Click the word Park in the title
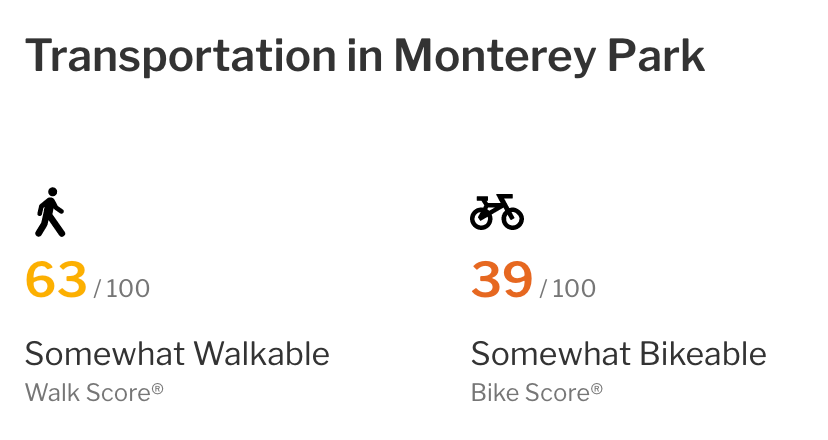 point(656,55)
